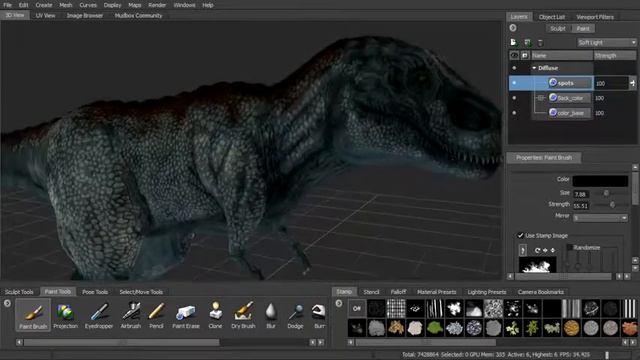Click the flip stamp horizontally icon
Viewport: 640px width, 360px height.
pyautogui.click(x=545, y=250)
